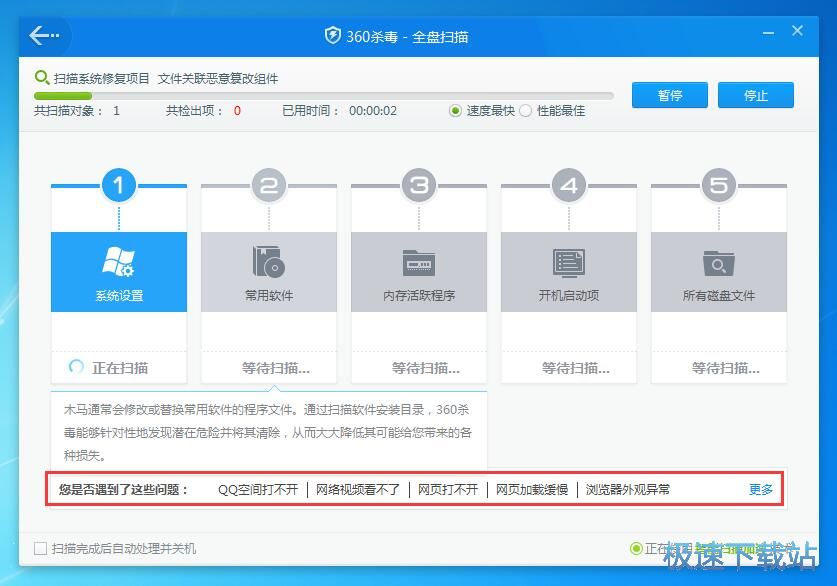Screen dimensions: 837x586
Task: Open the 网页加载缓慢 link
Action: 532,489
